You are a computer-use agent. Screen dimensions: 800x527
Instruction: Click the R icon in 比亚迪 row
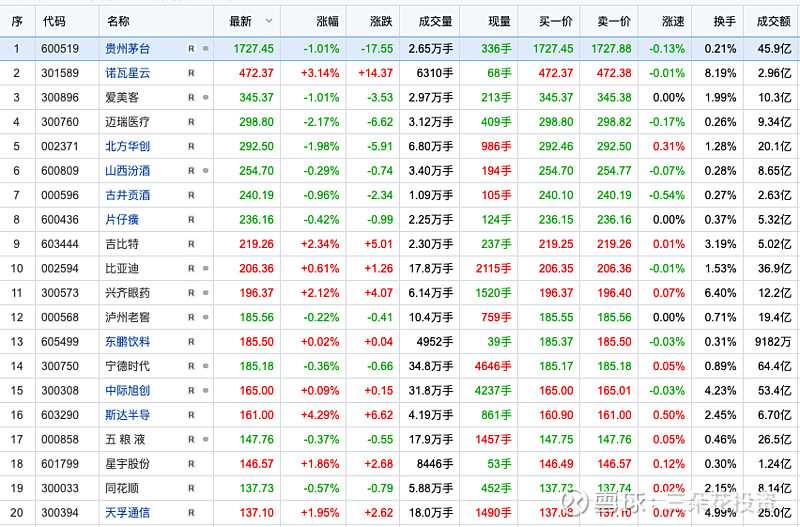click(191, 269)
